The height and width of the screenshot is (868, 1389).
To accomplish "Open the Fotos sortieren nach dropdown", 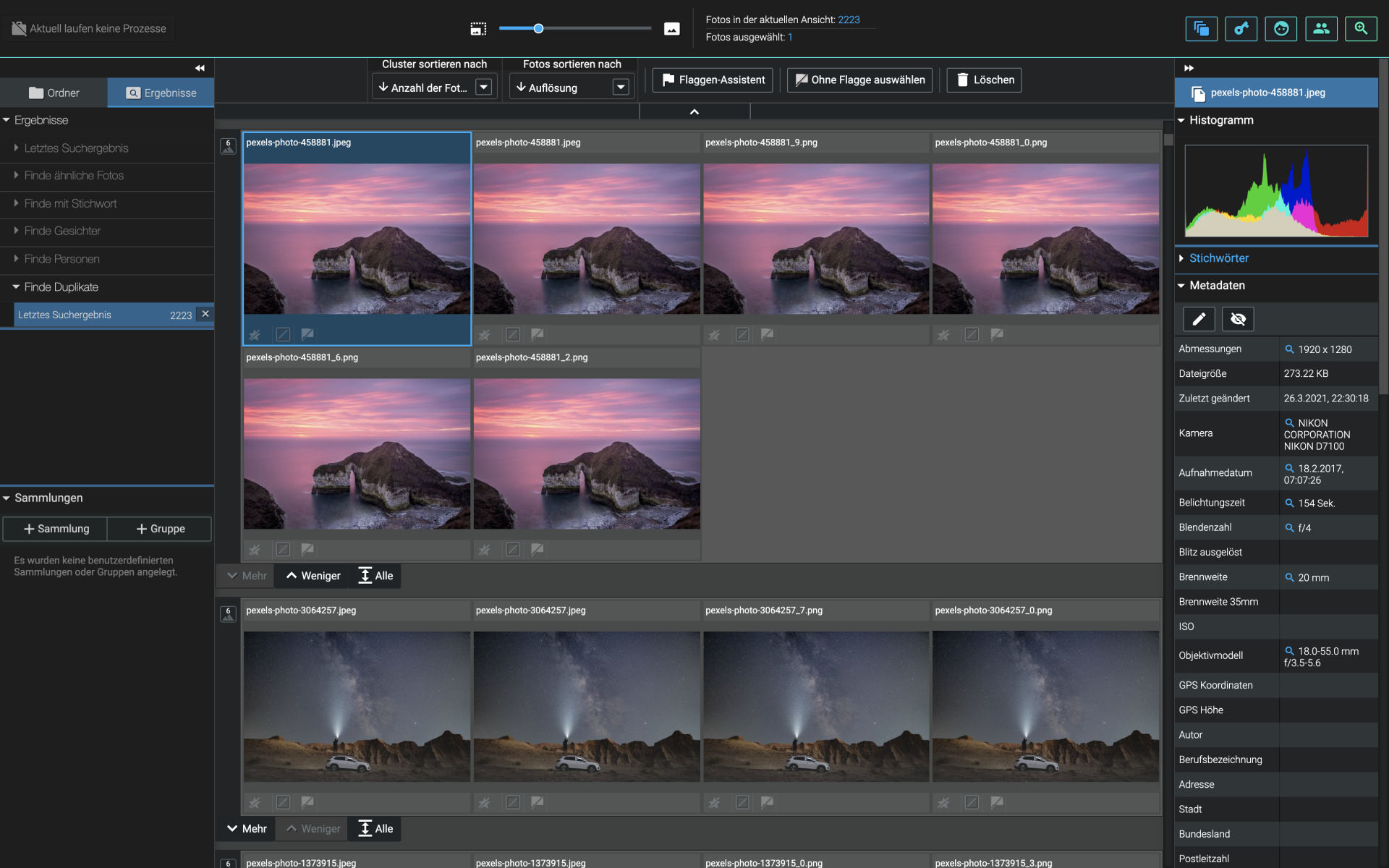I will coord(620,88).
